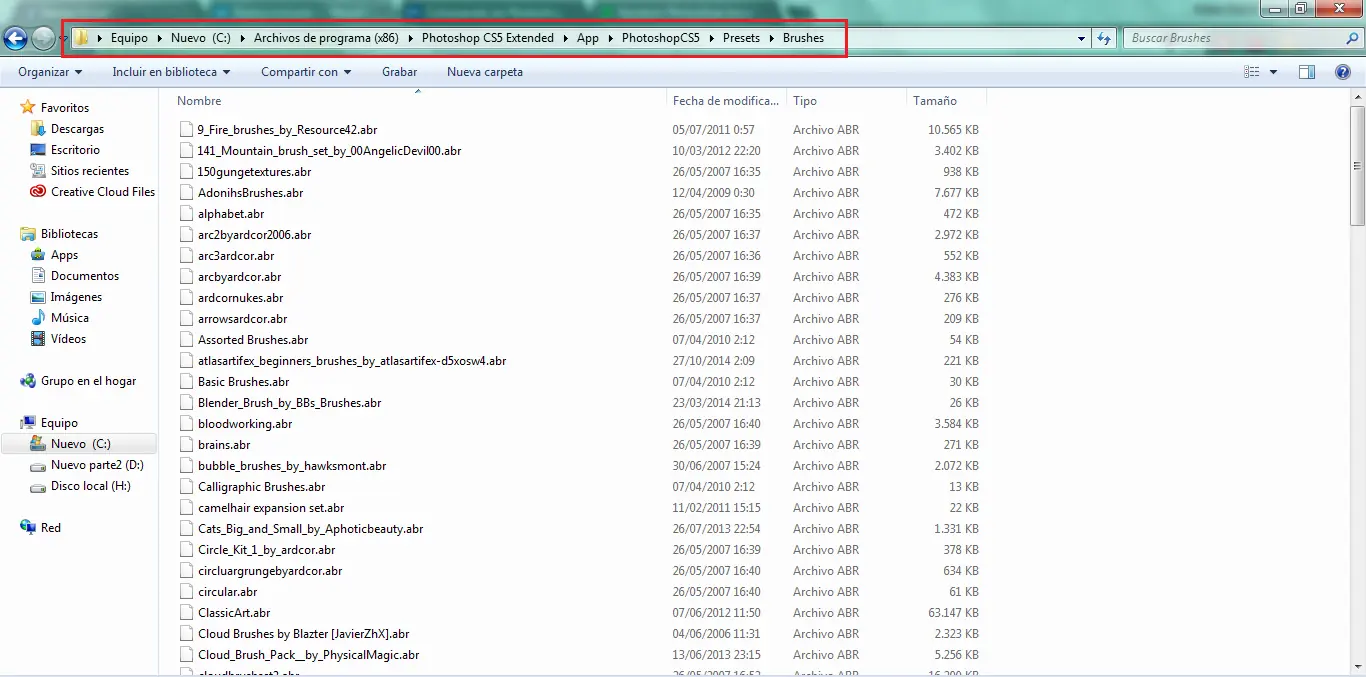The height and width of the screenshot is (677, 1366).
Task: Select AdonihsBrushes.abr file
Action: pos(250,193)
